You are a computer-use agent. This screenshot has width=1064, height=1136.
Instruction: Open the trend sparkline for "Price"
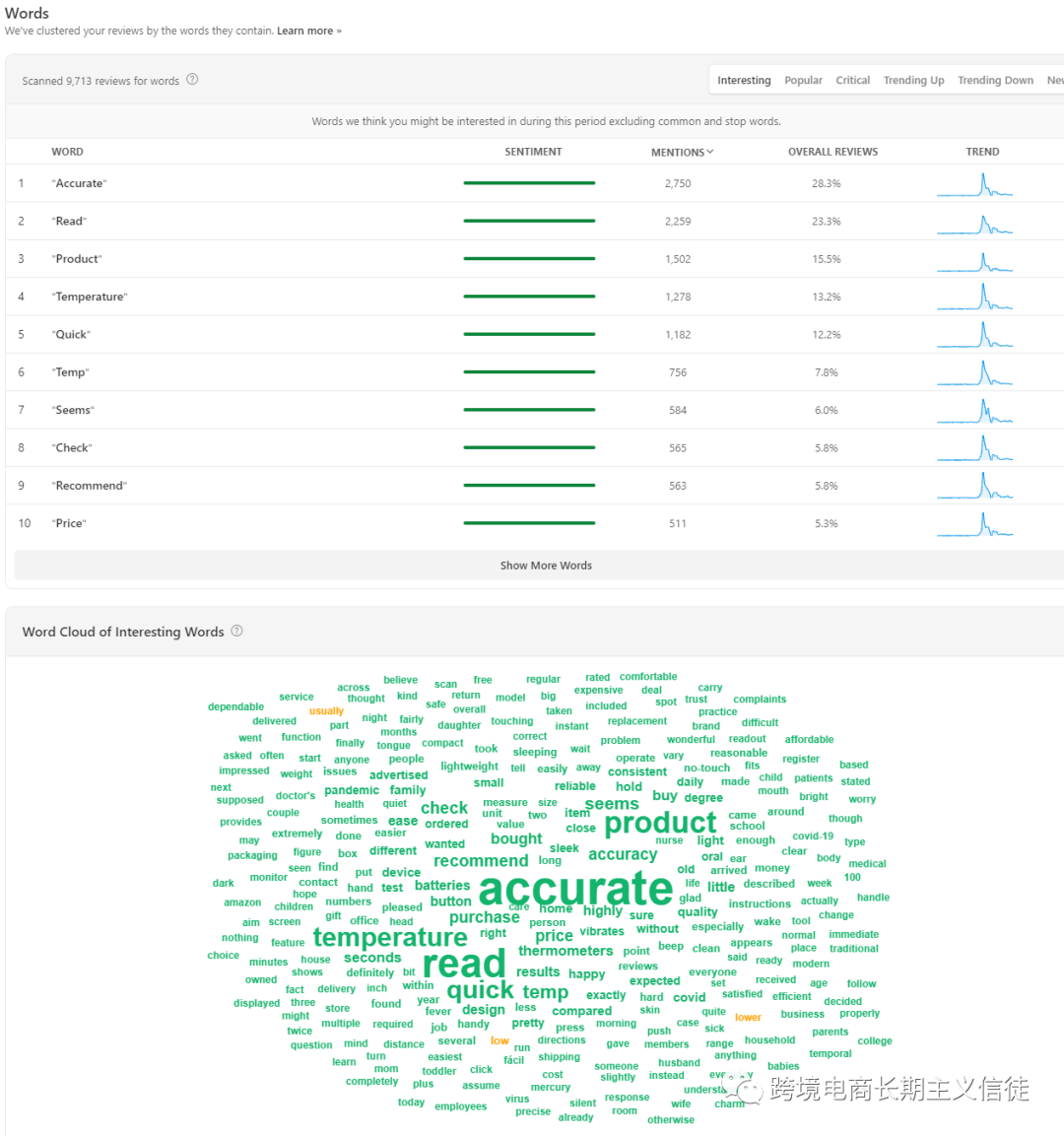click(975, 523)
